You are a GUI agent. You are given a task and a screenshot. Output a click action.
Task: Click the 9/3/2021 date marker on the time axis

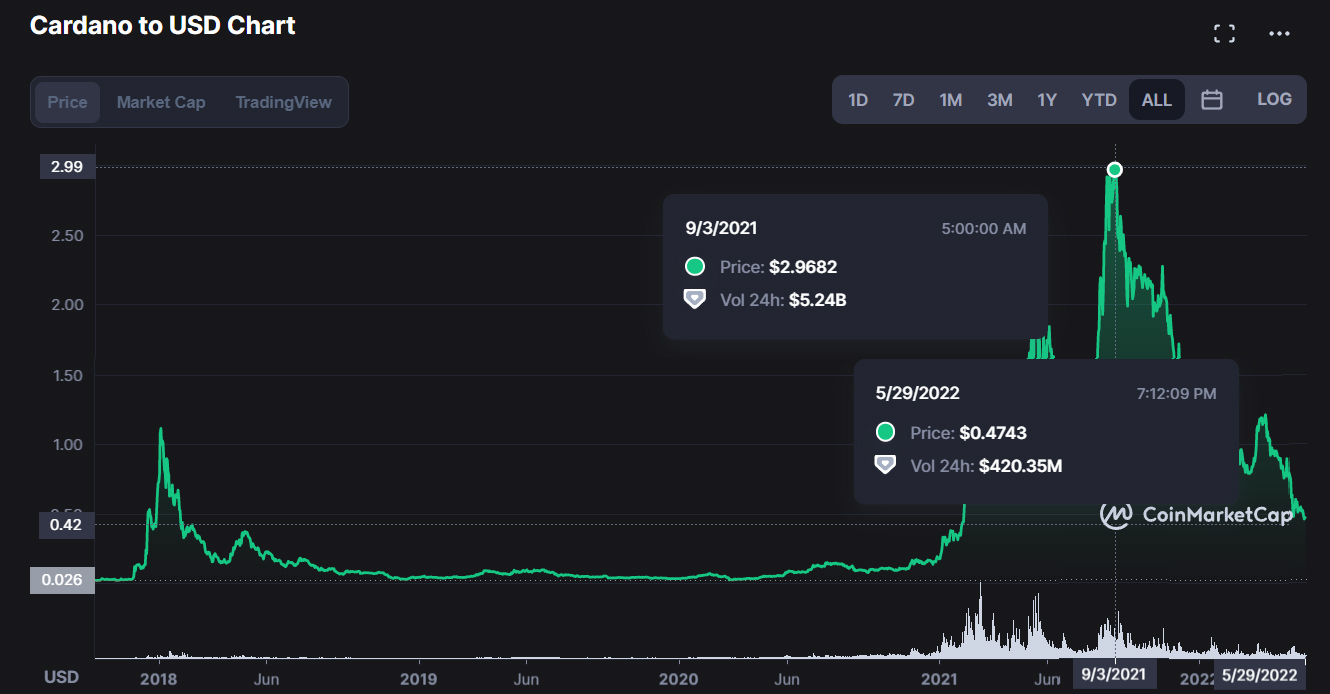click(1115, 677)
